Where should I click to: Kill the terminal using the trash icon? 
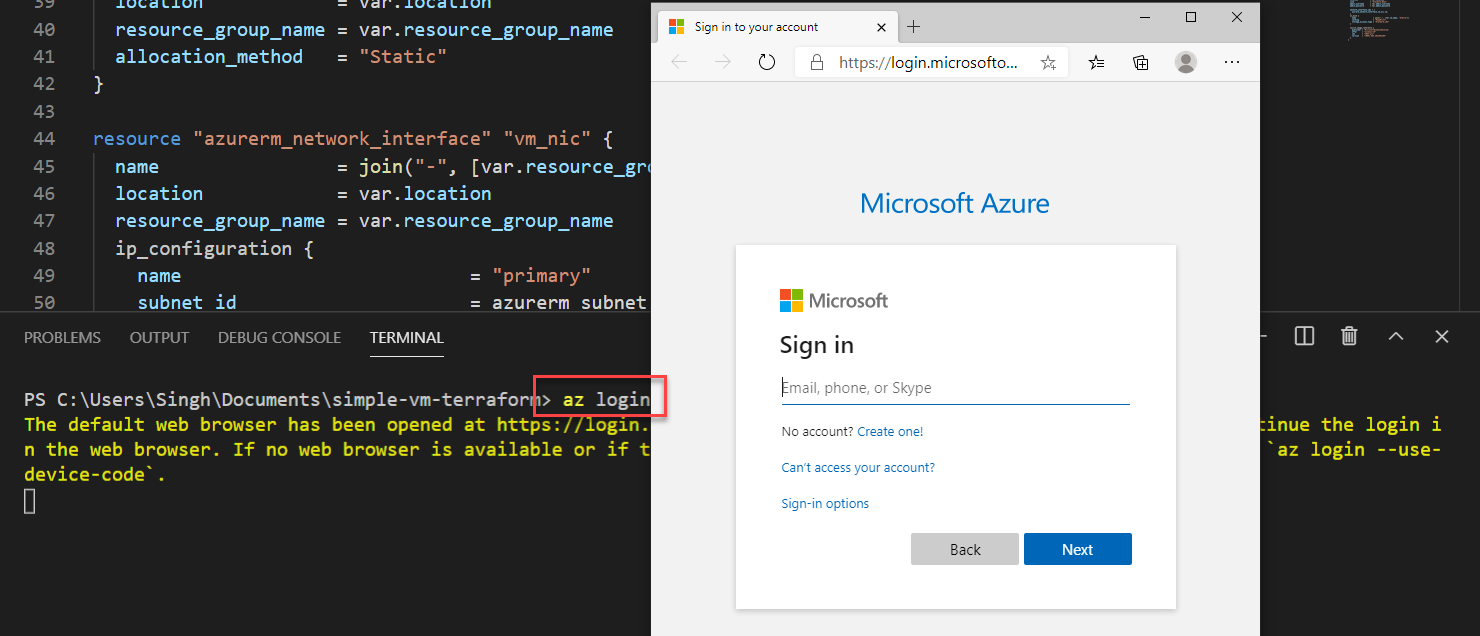tap(1348, 336)
